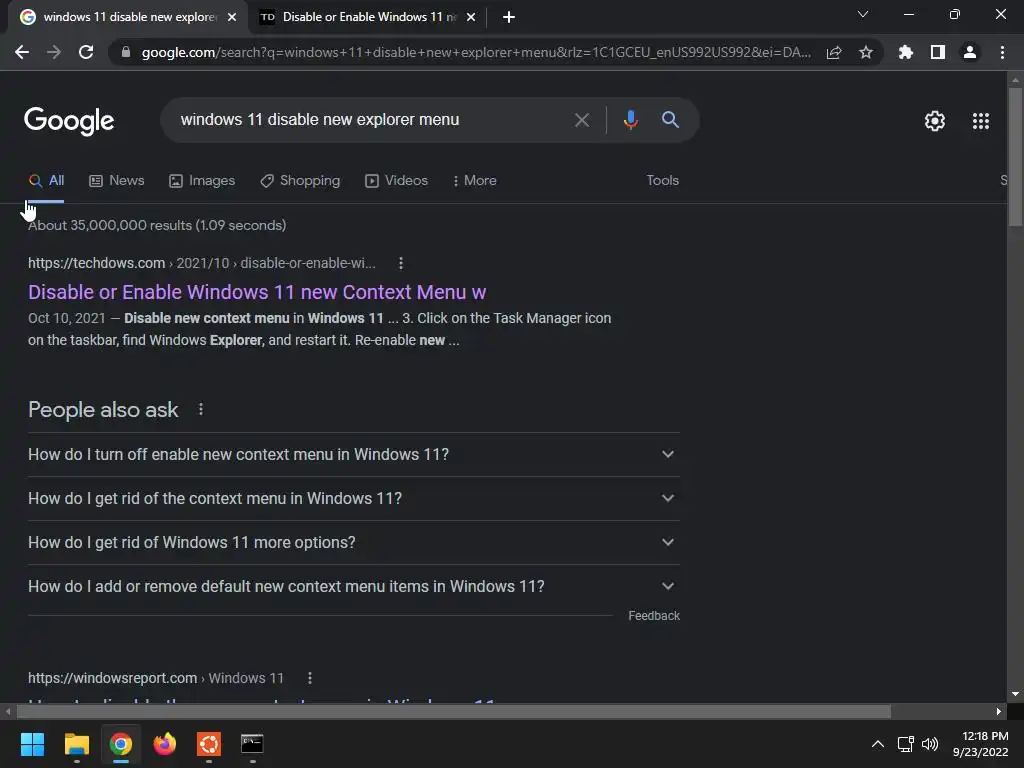1024x768 pixels.
Task: Click the "About 35,000,000 results" text
Action: coord(157,225)
